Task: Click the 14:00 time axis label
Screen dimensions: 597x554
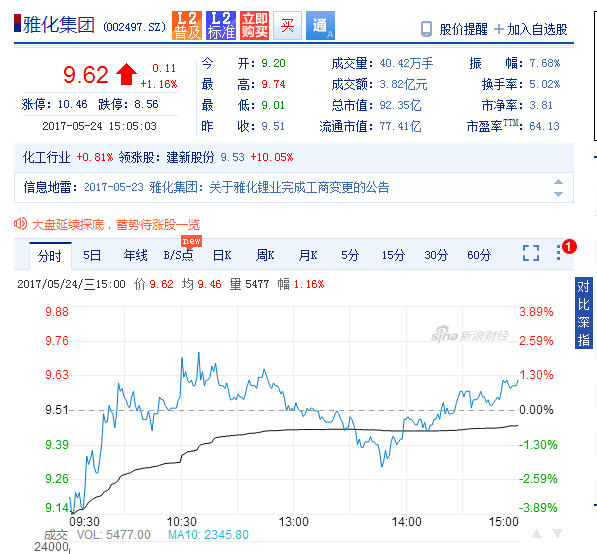Action: 407,522
